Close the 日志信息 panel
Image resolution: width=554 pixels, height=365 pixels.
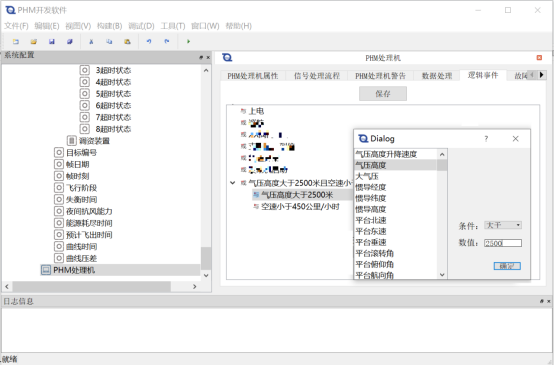pos(549,301)
